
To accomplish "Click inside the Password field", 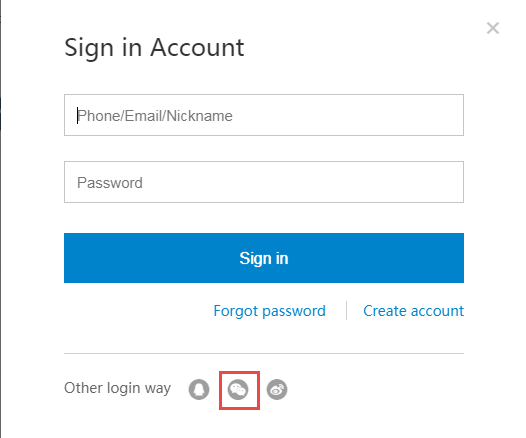I will click(x=264, y=182).
